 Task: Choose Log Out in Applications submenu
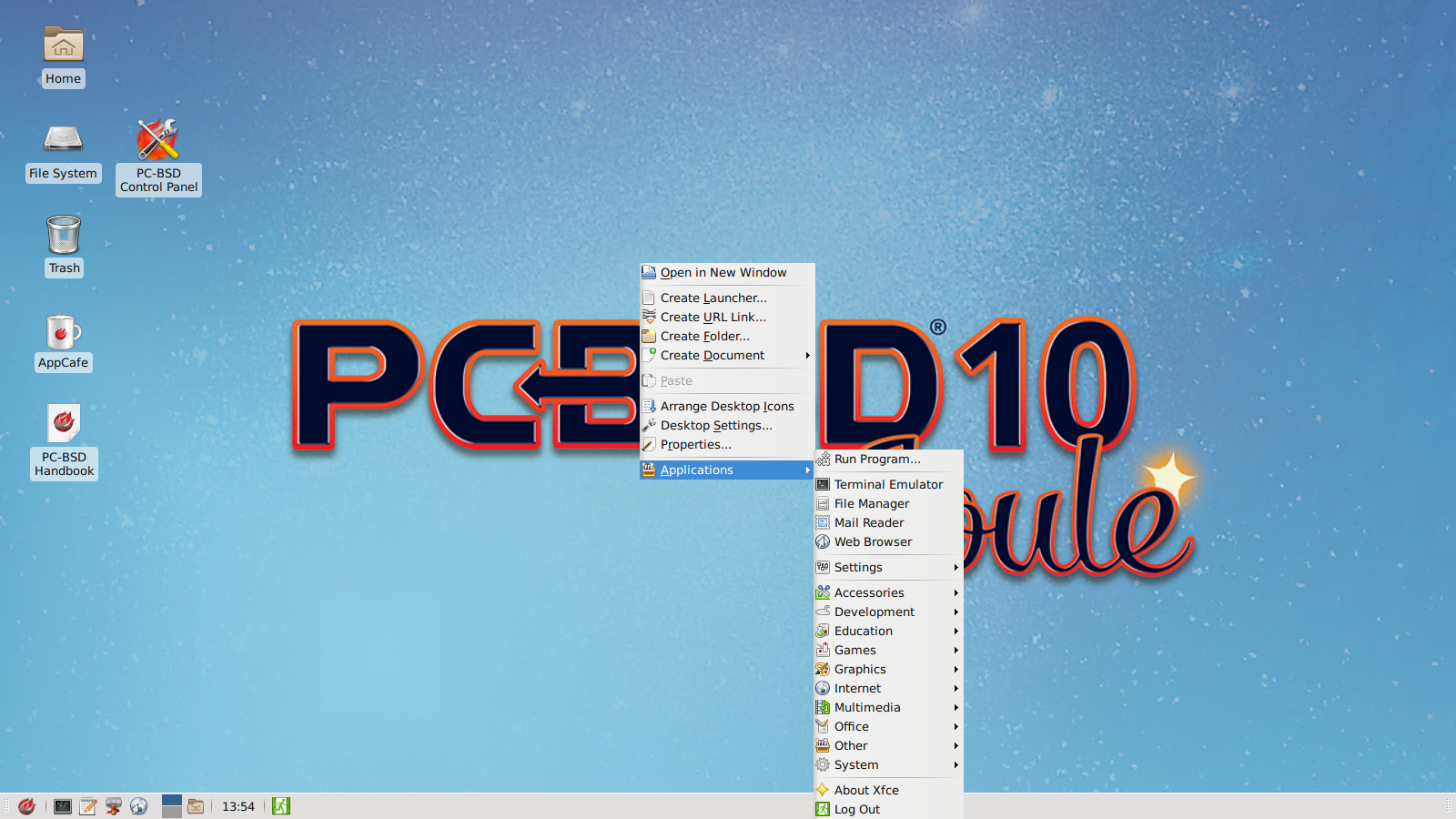tap(888, 809)
